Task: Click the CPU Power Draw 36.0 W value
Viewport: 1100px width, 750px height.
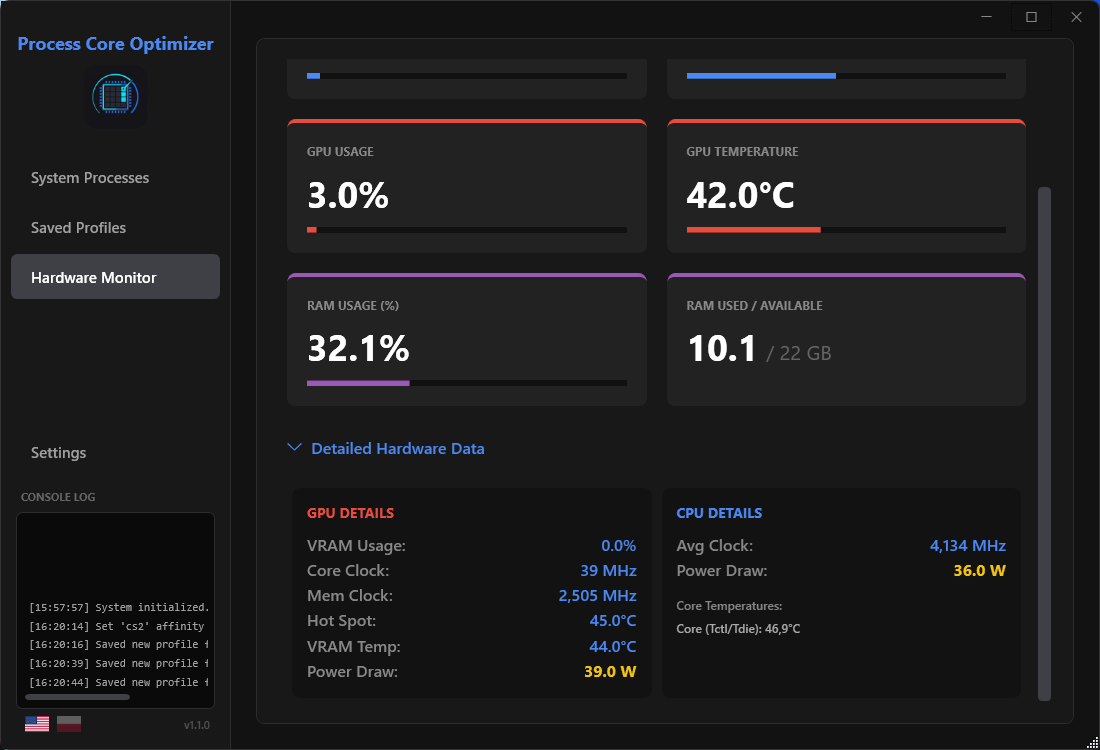Action: click(979, 570)
